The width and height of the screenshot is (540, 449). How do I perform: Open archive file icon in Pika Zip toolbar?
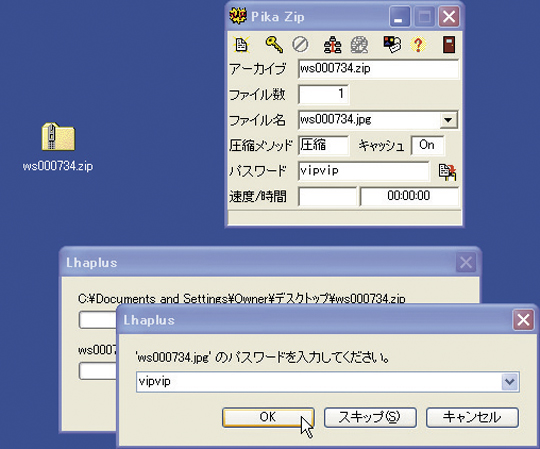coord(241,45)
